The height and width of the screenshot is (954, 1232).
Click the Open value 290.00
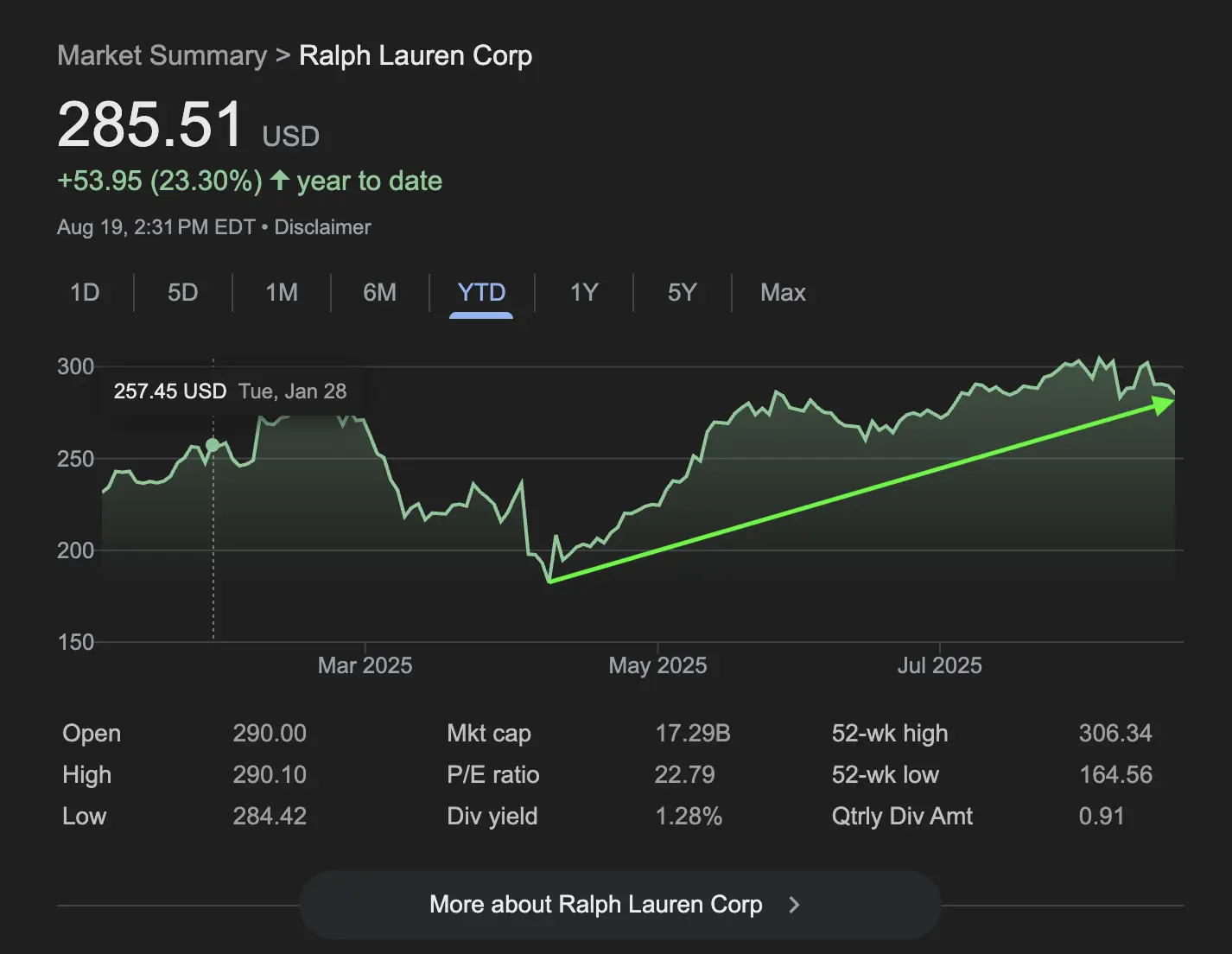(270, 734)
